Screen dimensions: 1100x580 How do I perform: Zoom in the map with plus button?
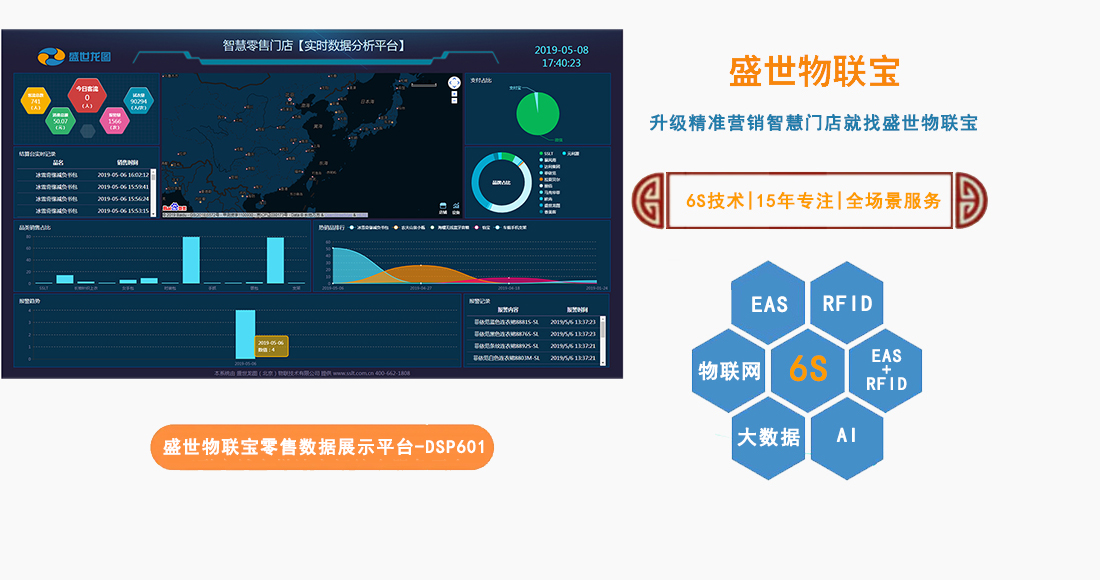click(454, 94)
